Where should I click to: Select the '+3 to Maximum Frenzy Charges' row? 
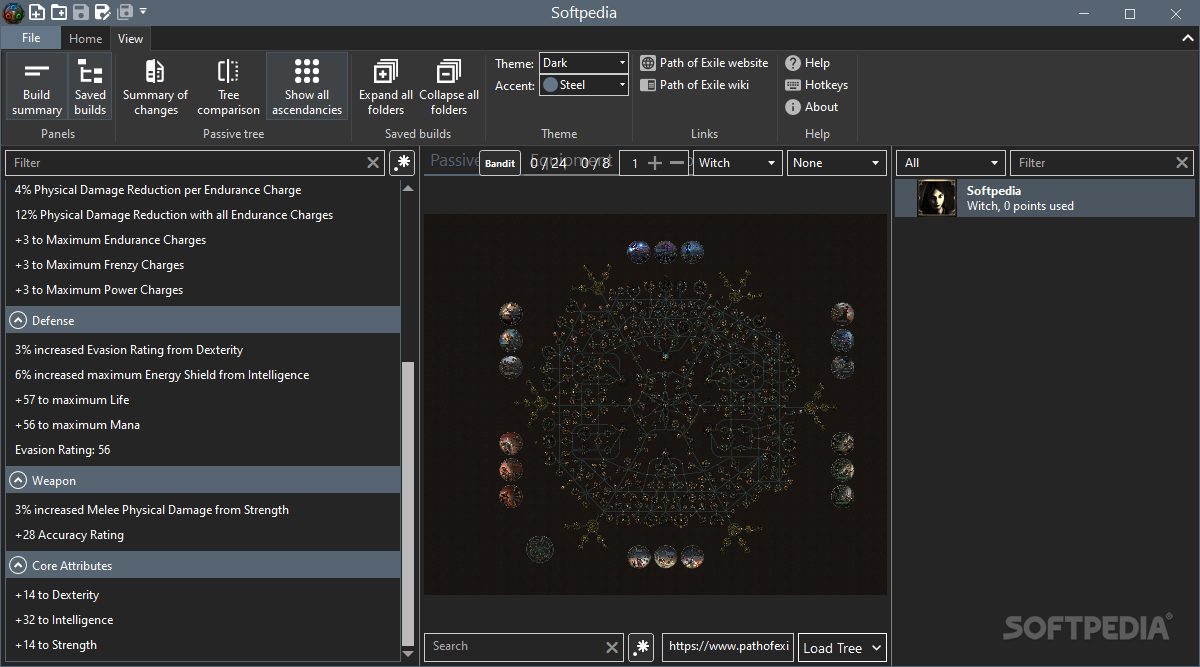coord(203,264)
